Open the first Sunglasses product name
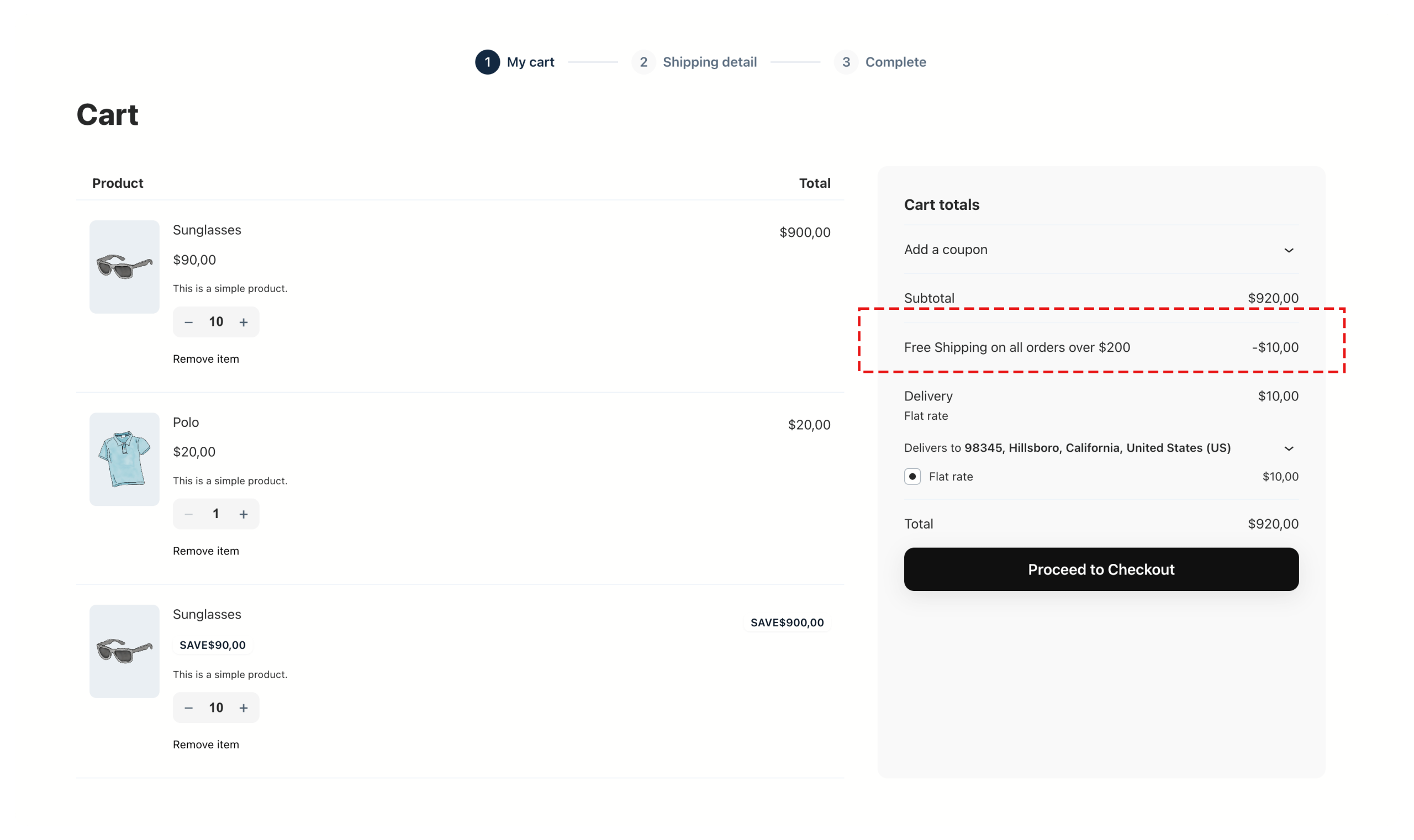This screenshot has height=840, width=1414. pyautogui.click(x=207, y=230)
